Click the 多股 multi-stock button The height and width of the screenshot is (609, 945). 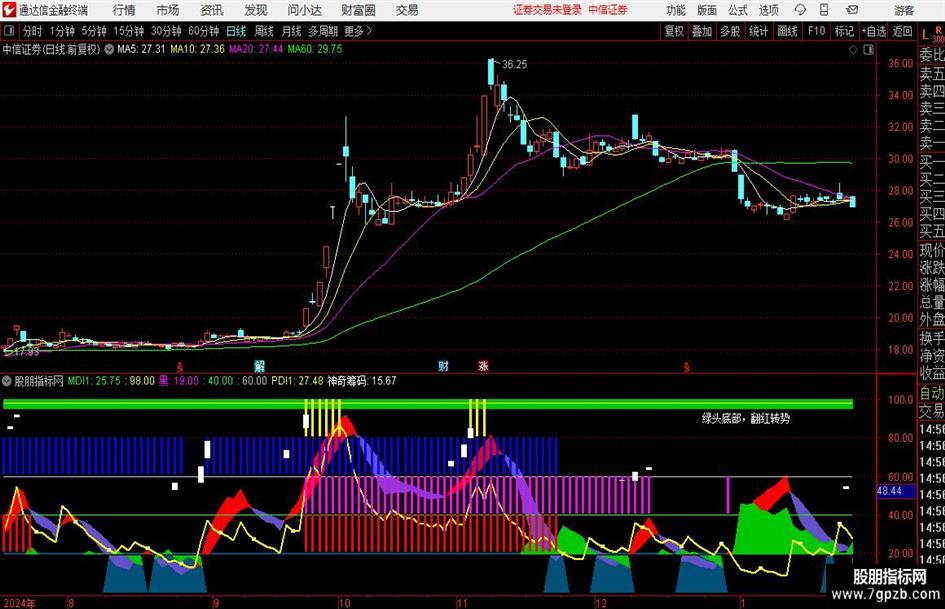730,31
